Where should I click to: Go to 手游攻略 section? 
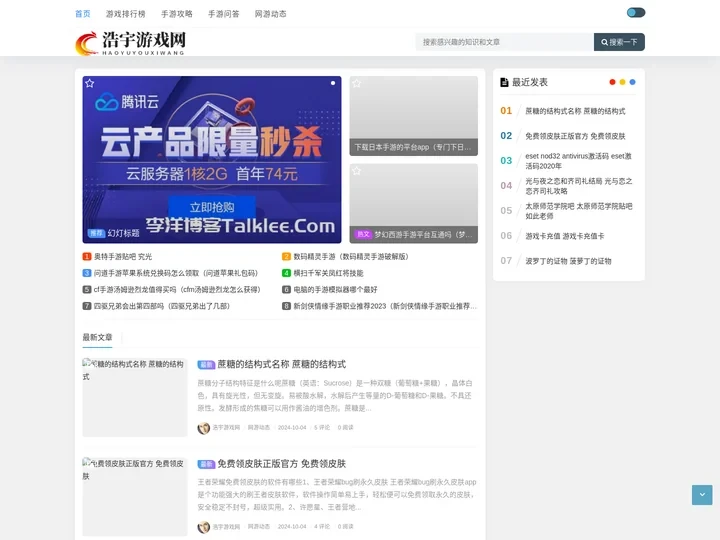[x=177, y=14]
